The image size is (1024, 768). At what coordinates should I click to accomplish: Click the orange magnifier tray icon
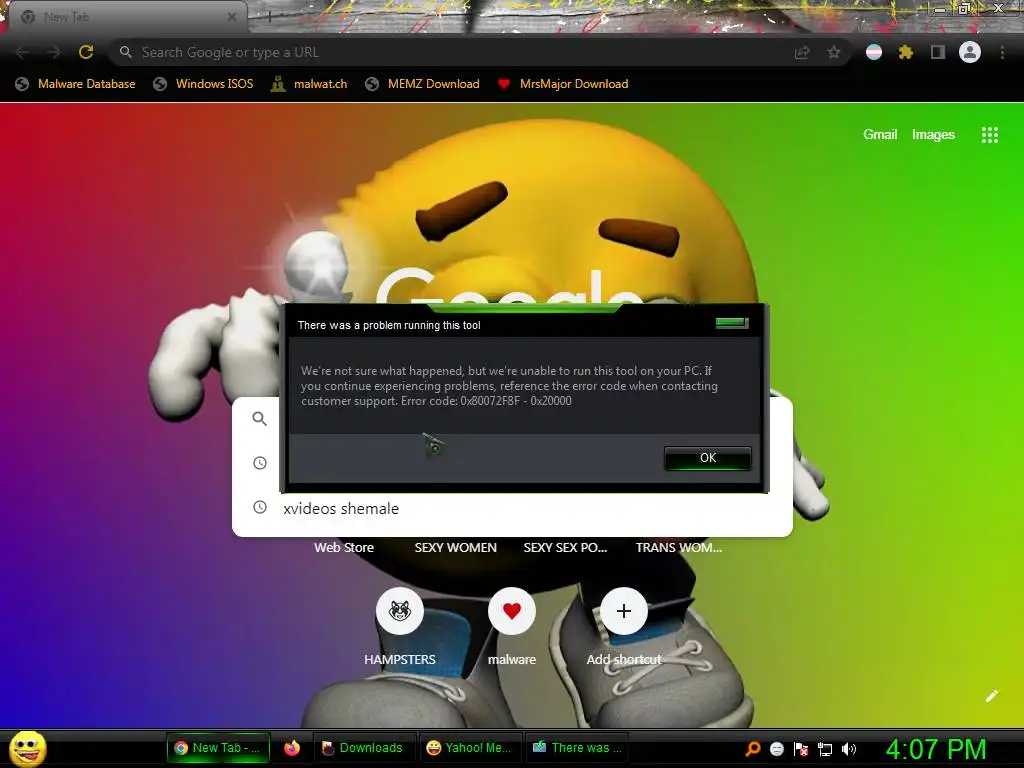point(753,749)
